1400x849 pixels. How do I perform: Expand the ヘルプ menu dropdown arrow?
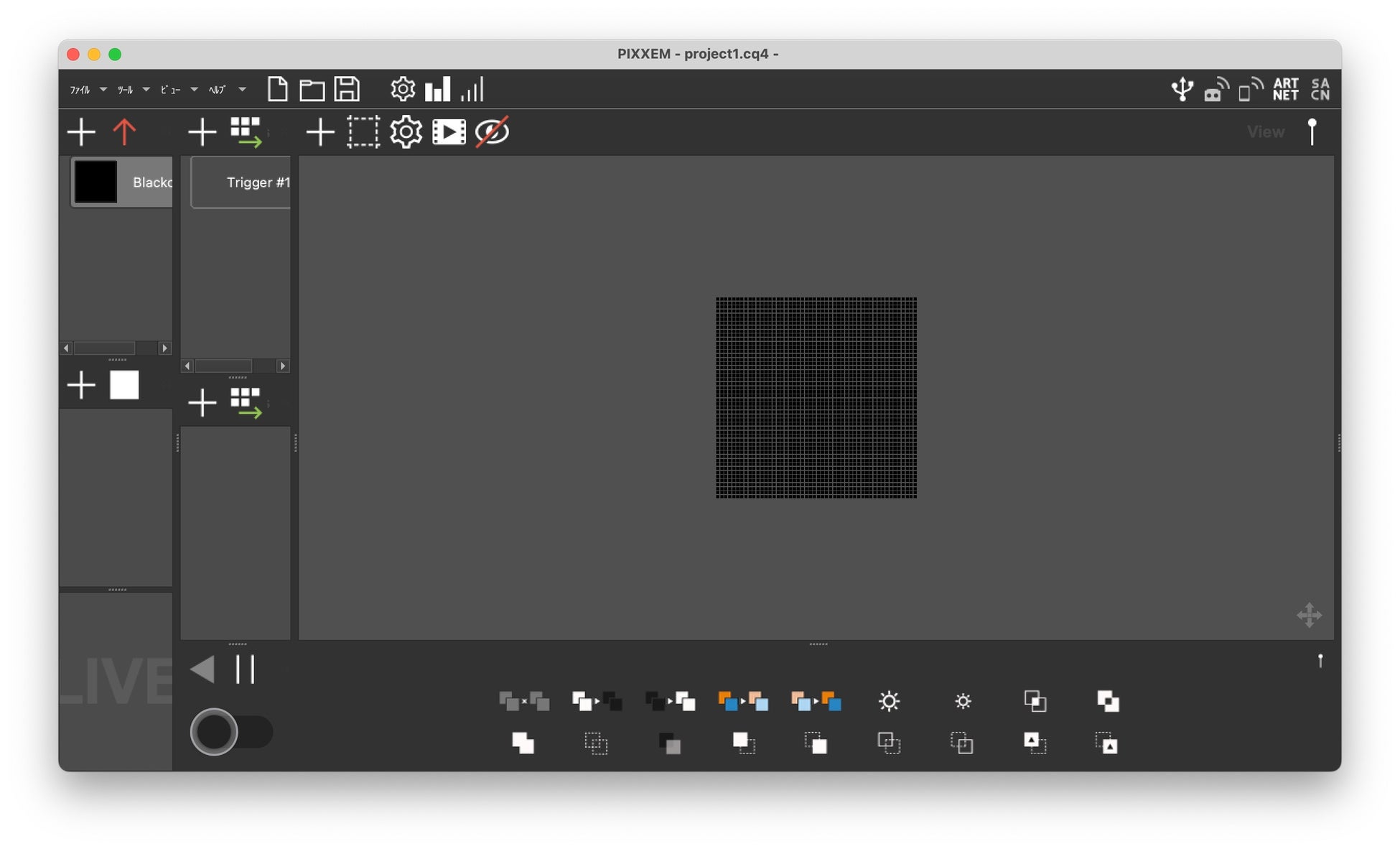(x=243, y=90)
